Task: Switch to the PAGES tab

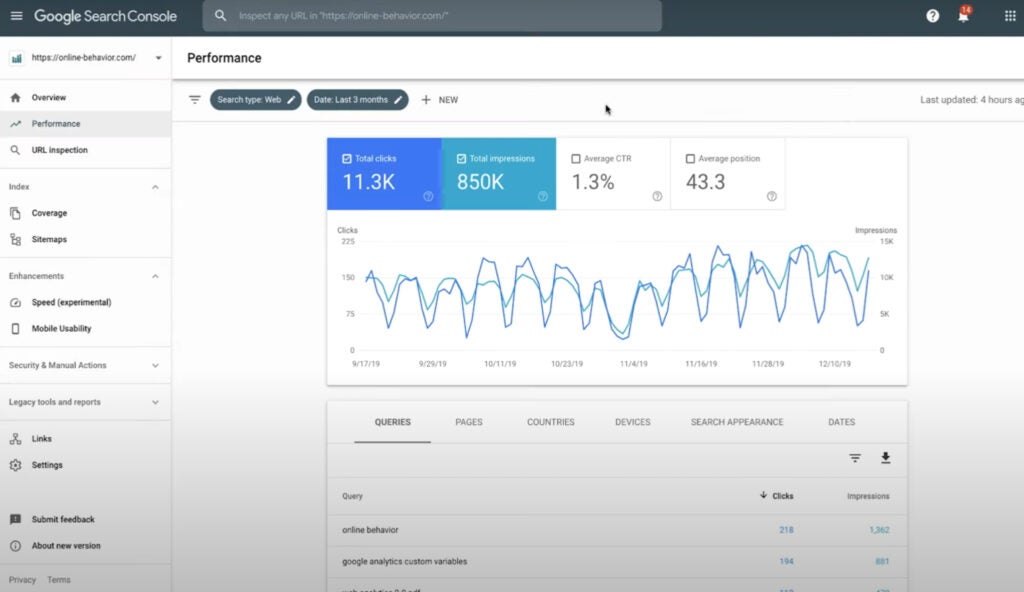Action: pyautogui.click(x=468, y=421)
